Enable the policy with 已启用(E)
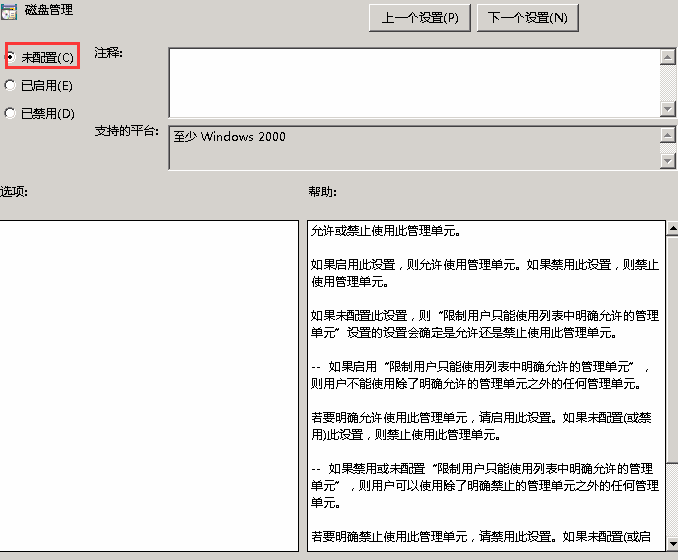This screenshot has width=678, height=560. click(11, 86)
